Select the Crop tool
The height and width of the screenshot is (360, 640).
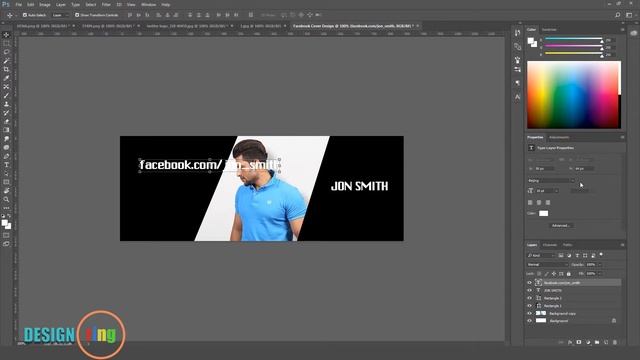click(x=6, y=69)
